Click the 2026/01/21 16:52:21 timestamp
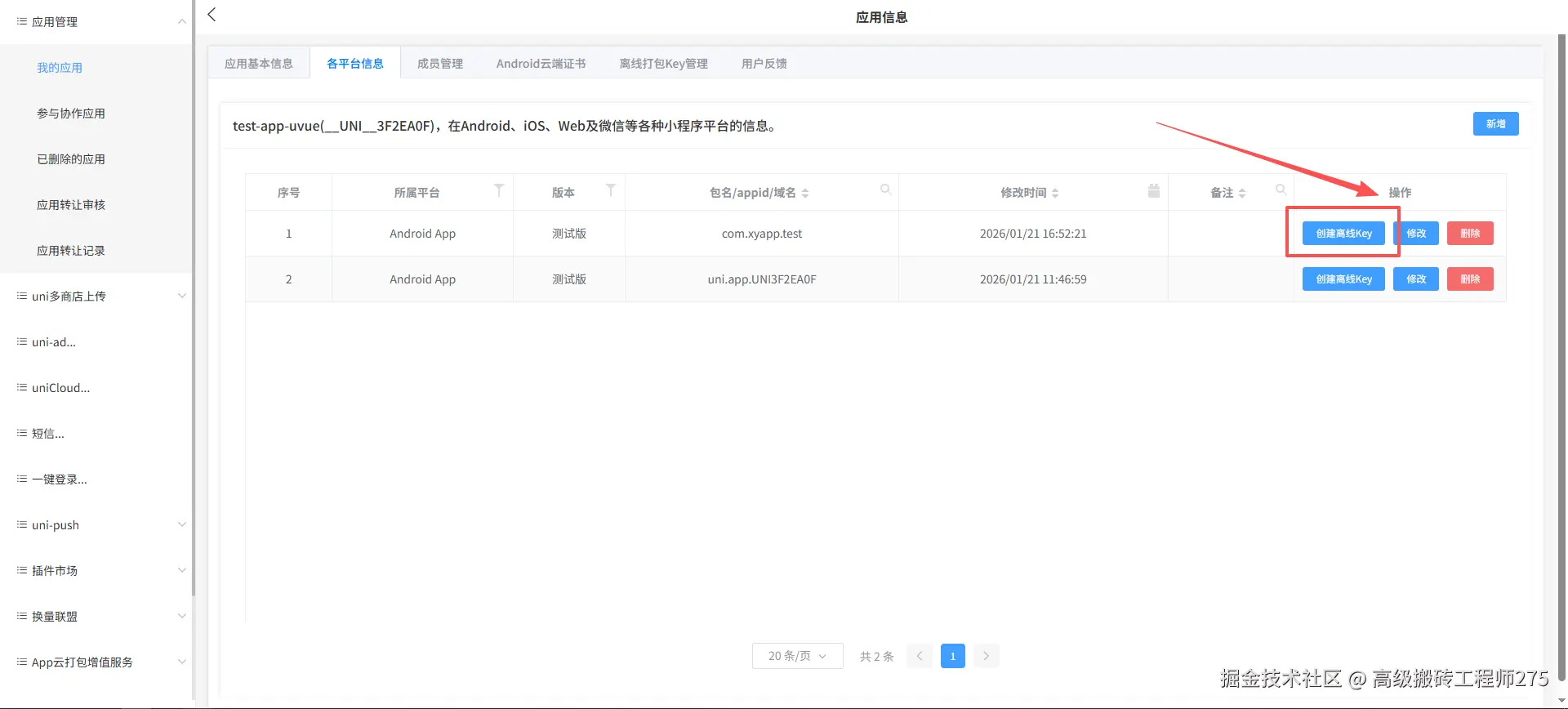This screenshot has width=1568, height=709. 1033,234
